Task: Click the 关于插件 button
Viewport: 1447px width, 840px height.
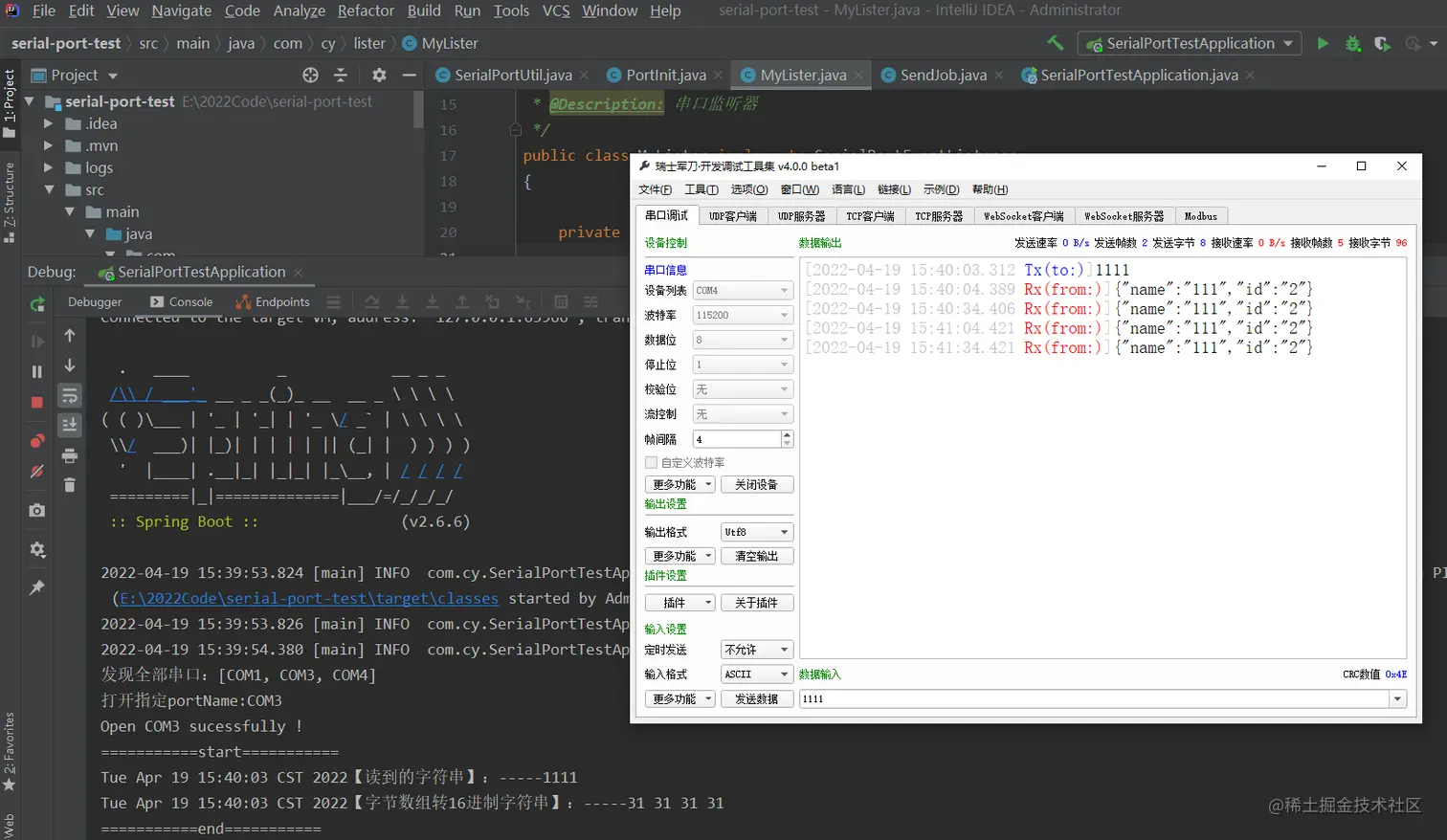Action: point(757,603)
